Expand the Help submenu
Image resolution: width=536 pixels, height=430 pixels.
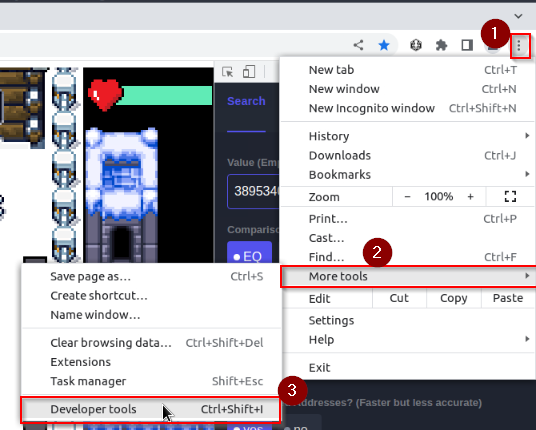[407, 339]
